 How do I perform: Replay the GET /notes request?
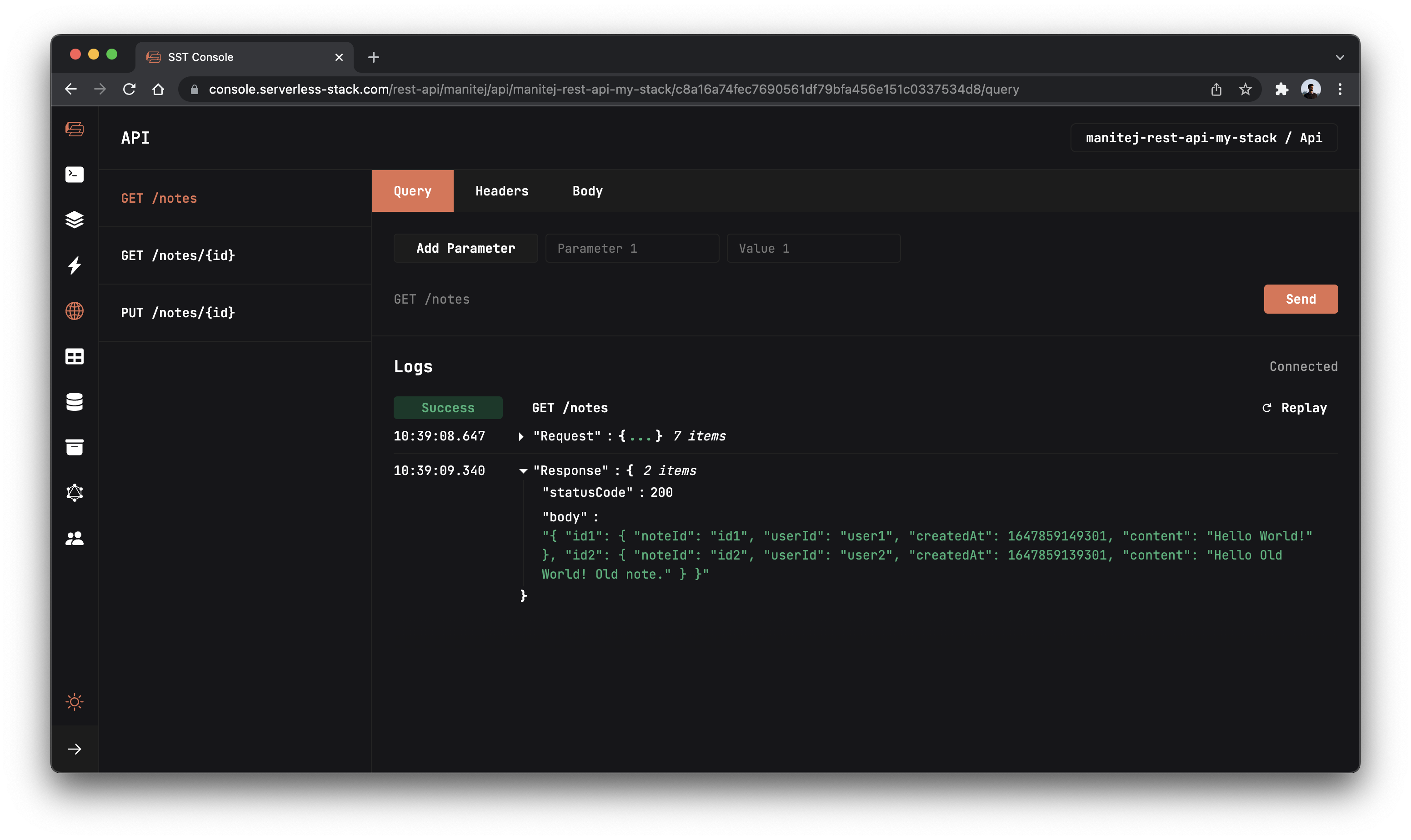(1295, 408)
